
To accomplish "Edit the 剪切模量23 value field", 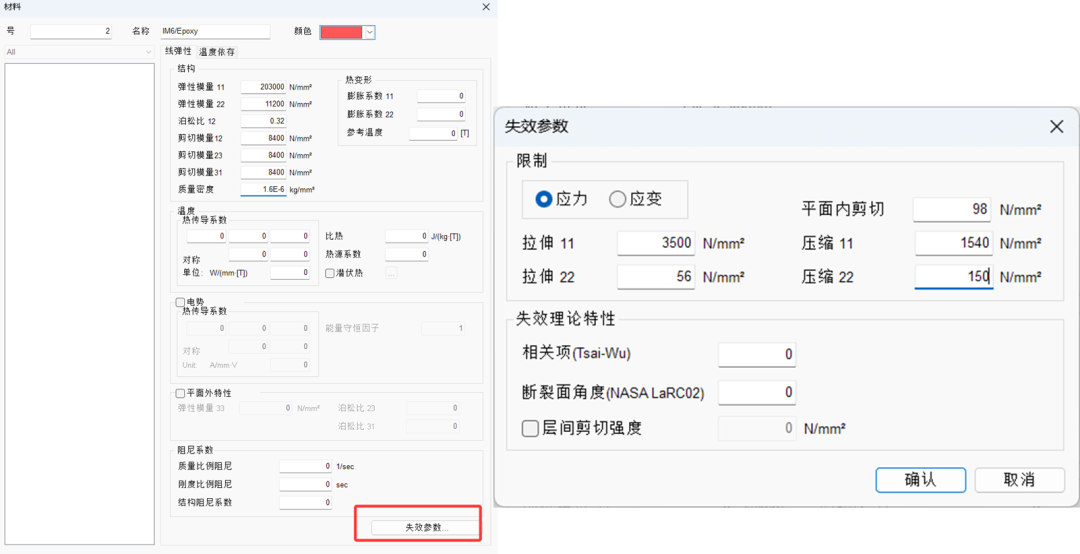I will tap(263, 155).
